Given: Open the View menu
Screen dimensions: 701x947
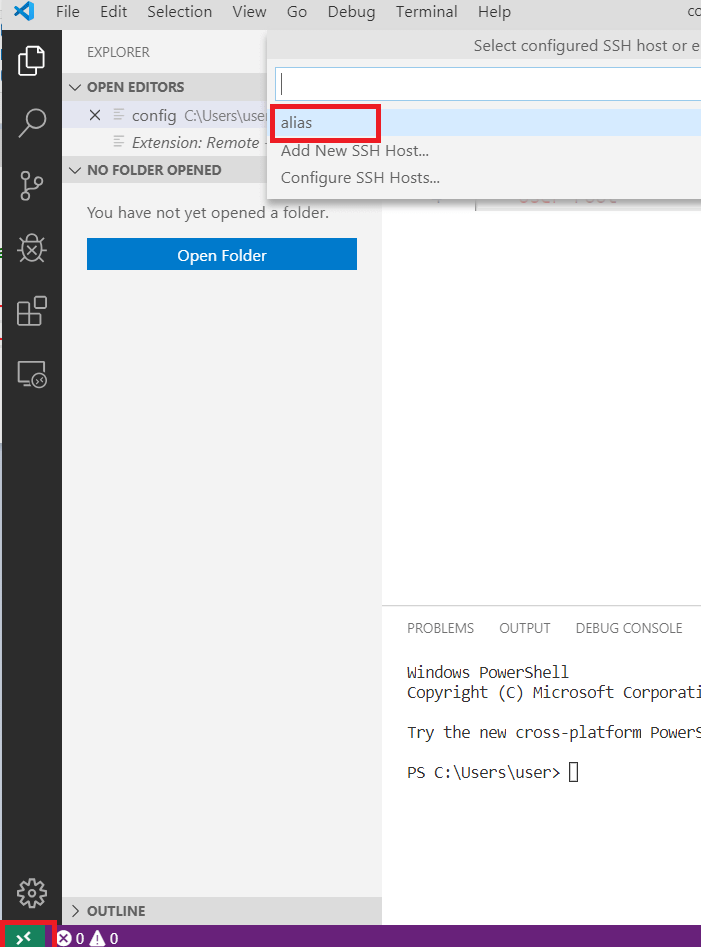Looking at the screenshot, I should (x=249, y=11).
